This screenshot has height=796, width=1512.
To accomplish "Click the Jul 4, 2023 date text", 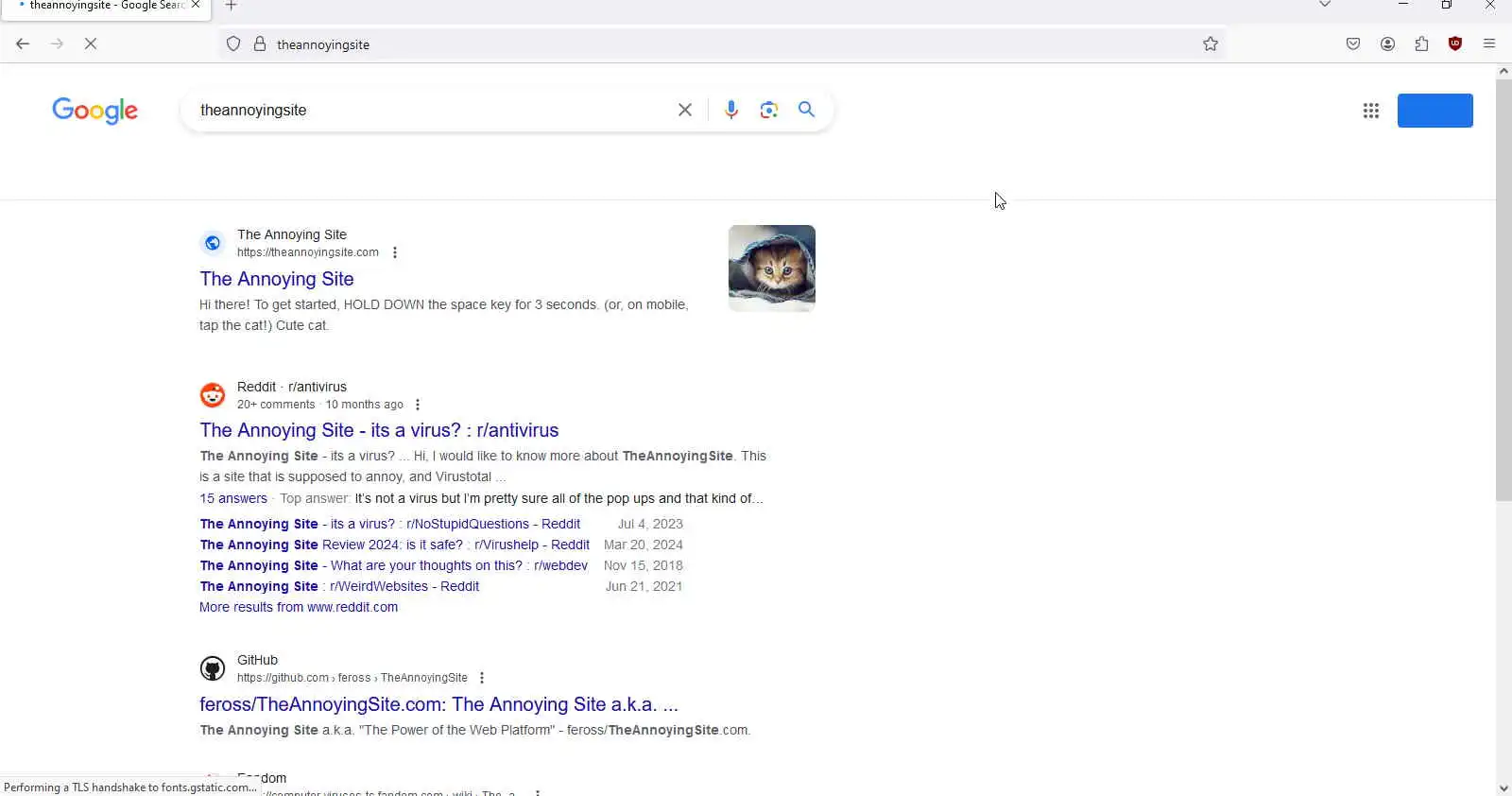I will click(x=650, y=524).
